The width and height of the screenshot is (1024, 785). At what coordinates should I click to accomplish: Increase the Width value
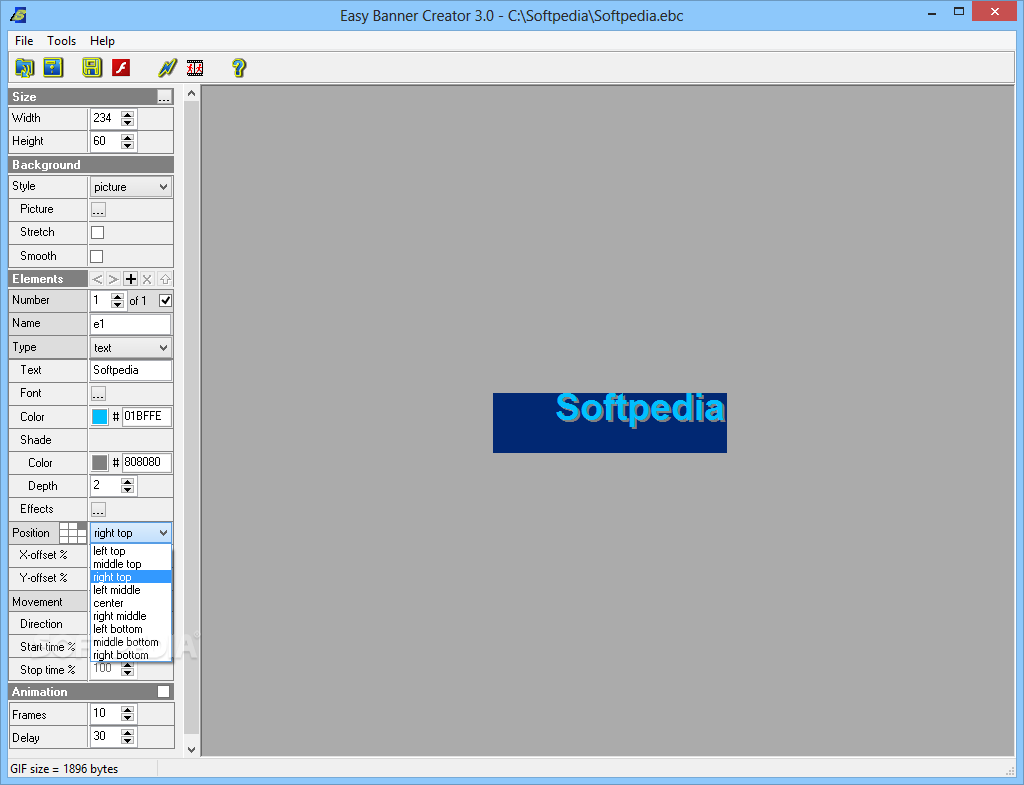tap(128, 114)
